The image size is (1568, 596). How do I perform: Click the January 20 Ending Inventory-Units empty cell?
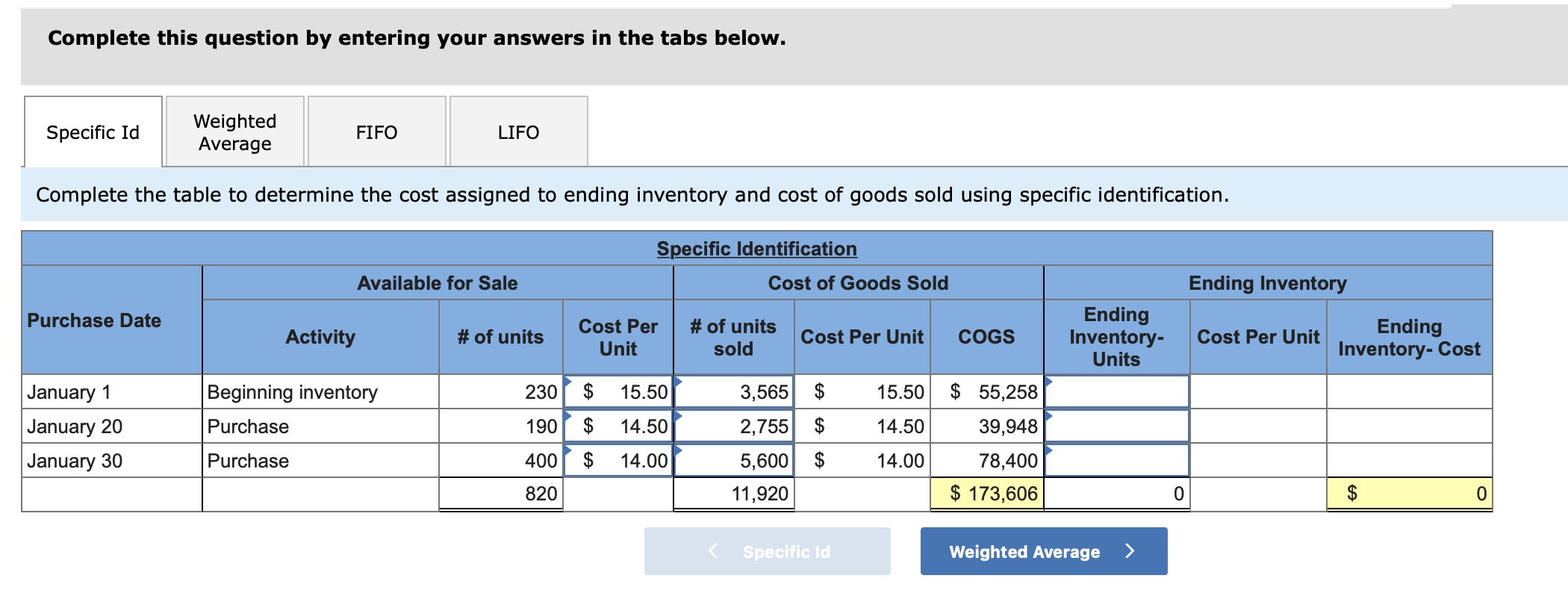tap(1116, 426)
